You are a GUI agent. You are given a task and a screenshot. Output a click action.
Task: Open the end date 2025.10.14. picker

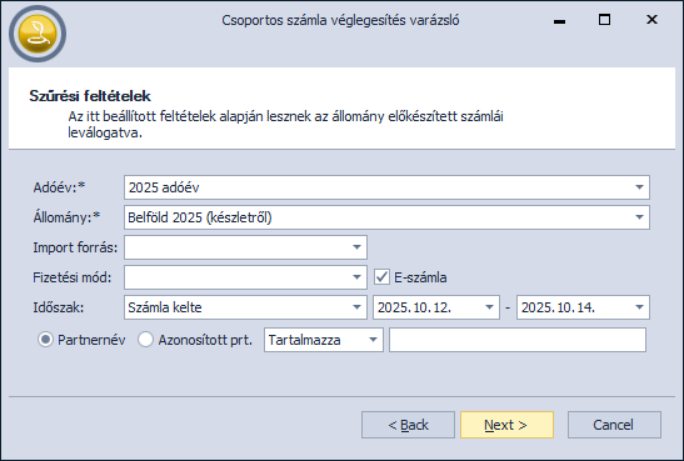[638, 307]
